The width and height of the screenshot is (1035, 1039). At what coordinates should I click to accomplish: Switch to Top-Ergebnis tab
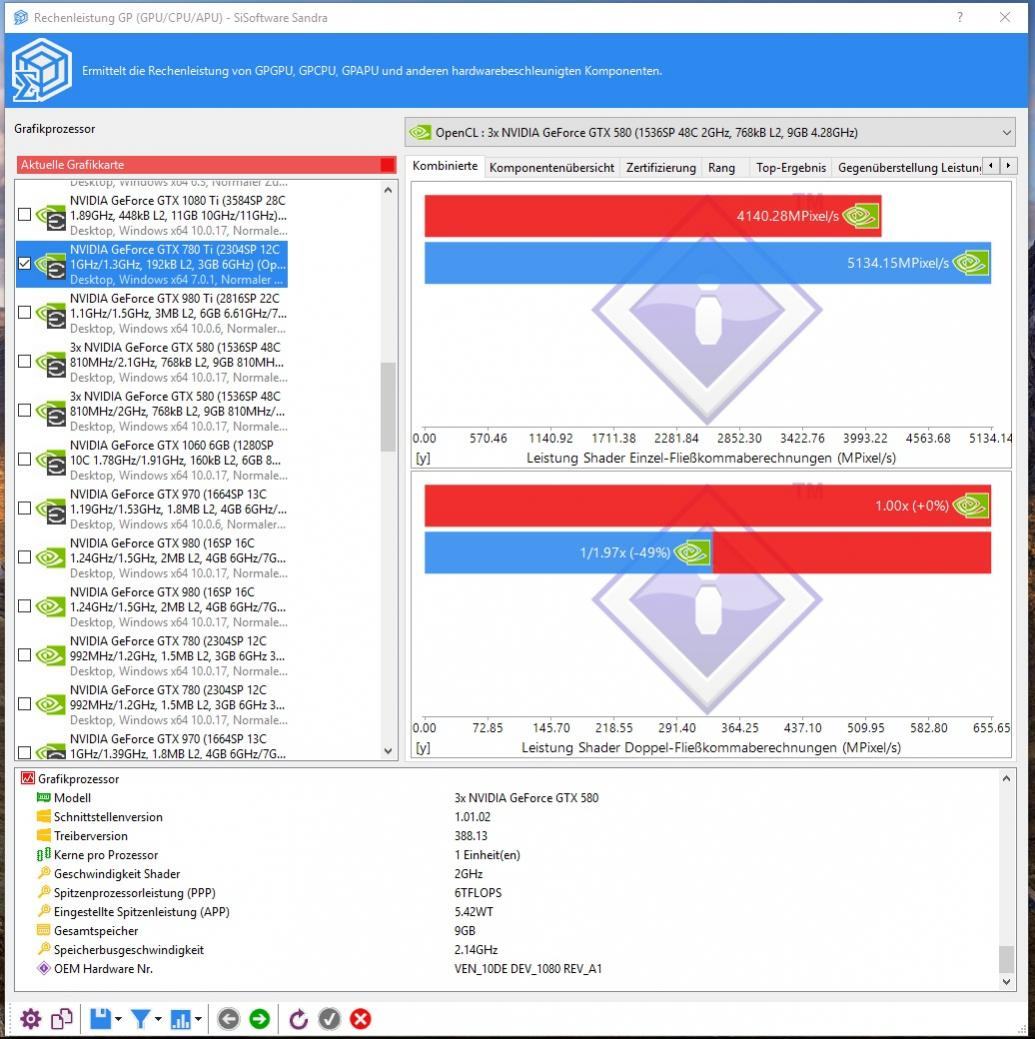tap(790, 168)
